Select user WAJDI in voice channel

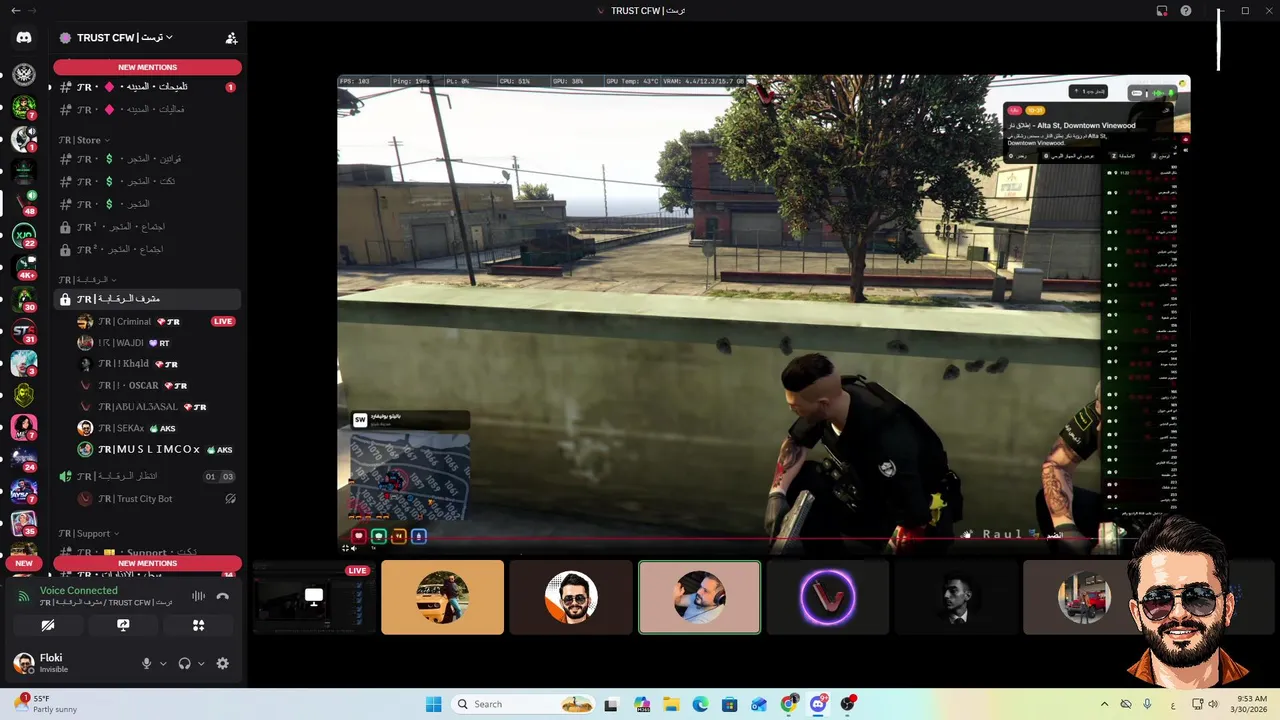157,343
